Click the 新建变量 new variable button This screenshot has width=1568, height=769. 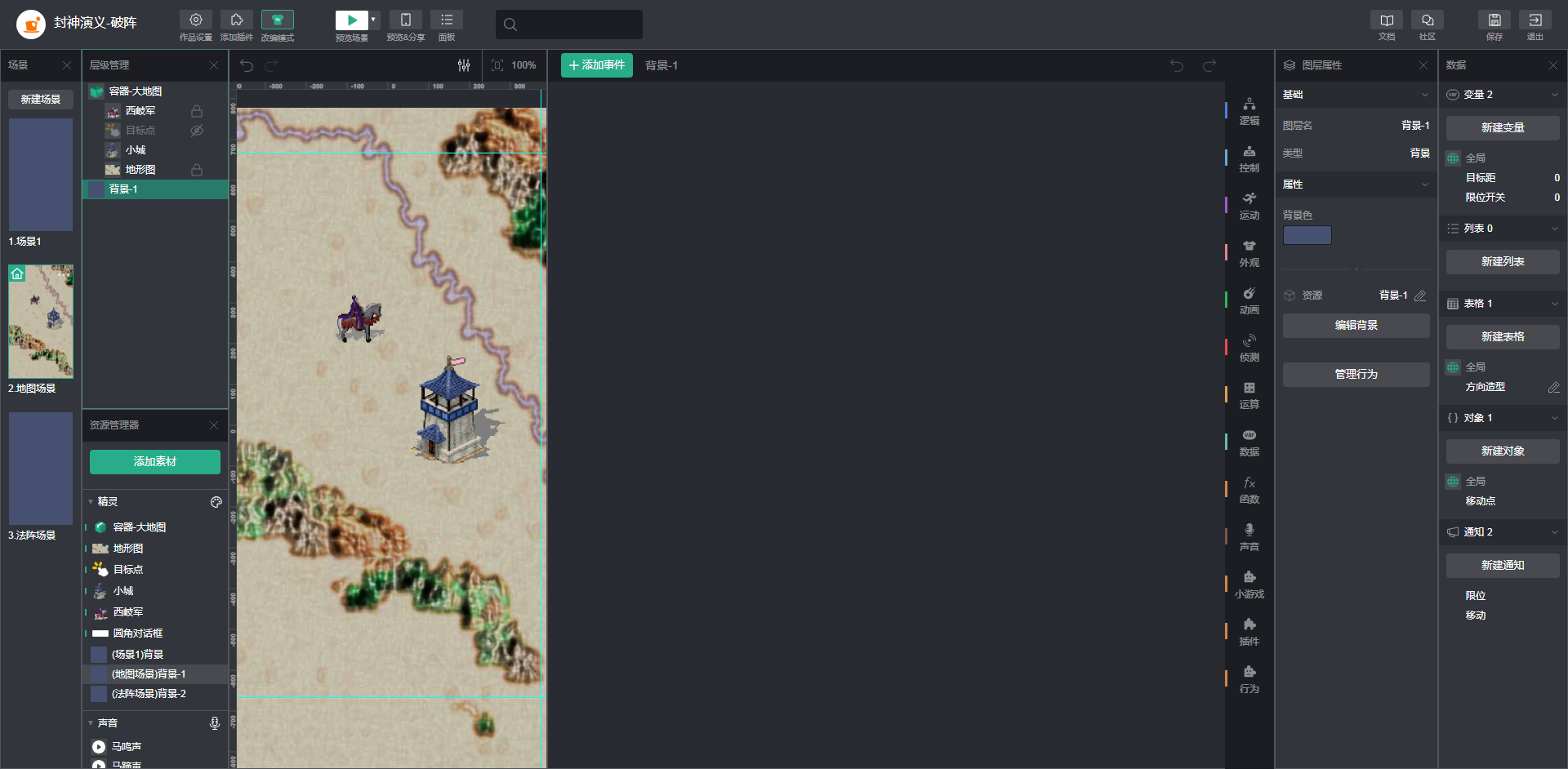pyautogui.click(x=1503, y=128)
